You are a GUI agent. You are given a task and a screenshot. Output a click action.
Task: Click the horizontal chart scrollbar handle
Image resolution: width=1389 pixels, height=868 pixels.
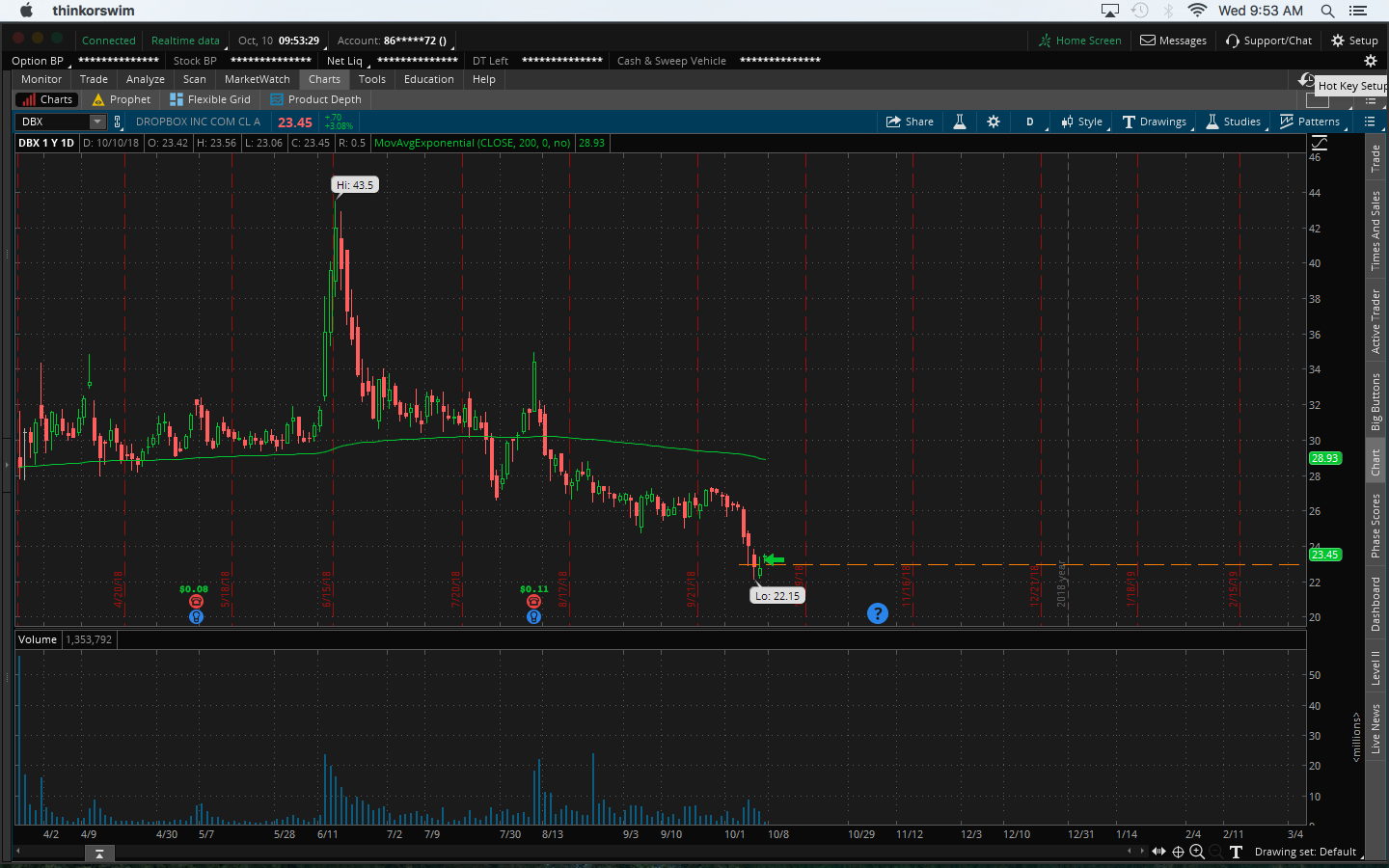[99, 853]
